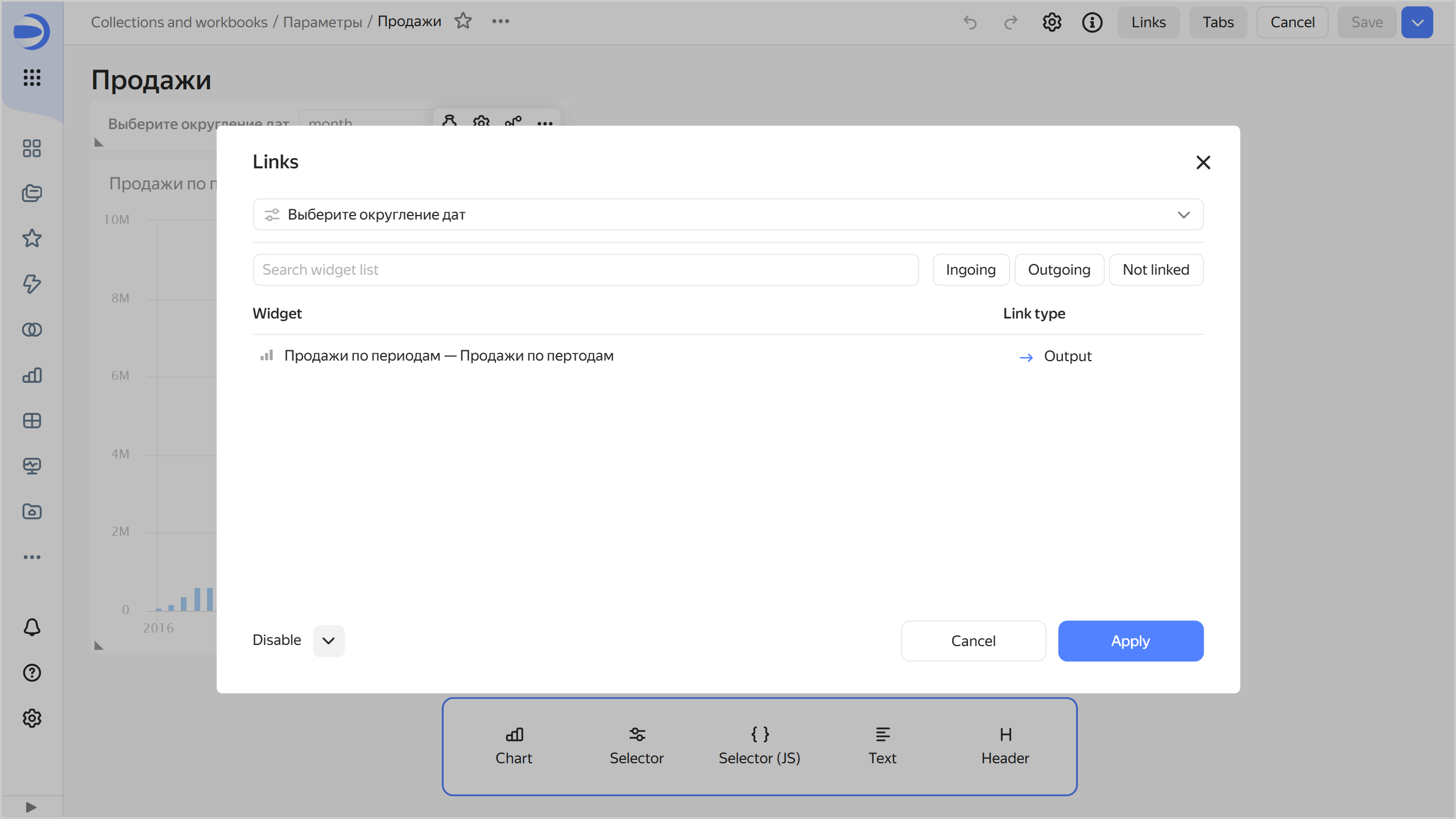Toggle the Not linked filter
The width and height of the screenshot is (1456, 819).
point(1156,270)
